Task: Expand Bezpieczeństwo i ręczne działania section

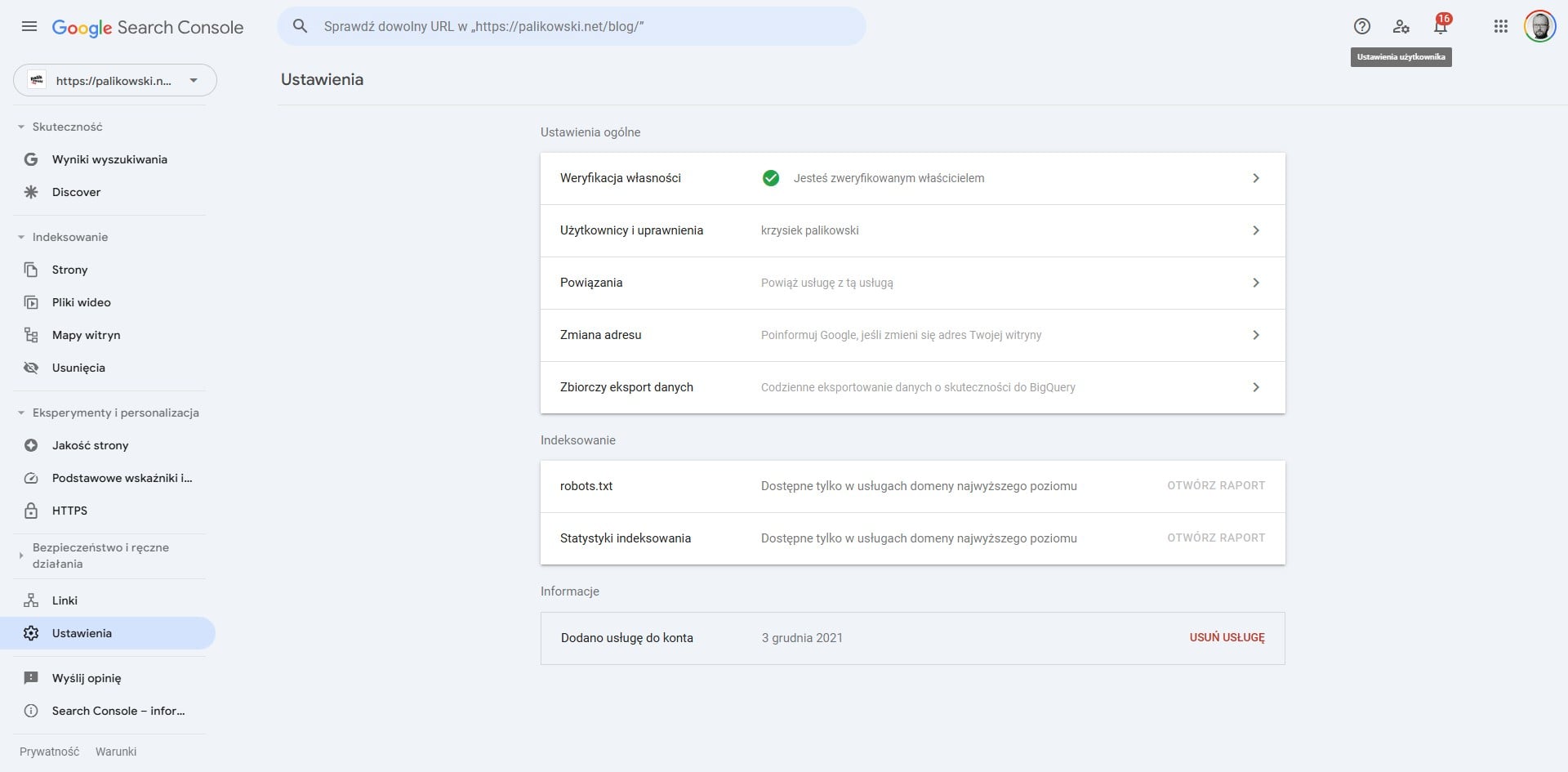Action: click(100, 556)
